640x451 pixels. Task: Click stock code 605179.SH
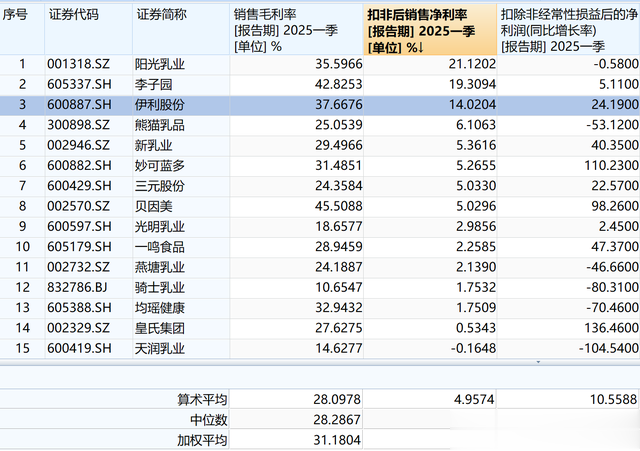[x=79, y=247]
